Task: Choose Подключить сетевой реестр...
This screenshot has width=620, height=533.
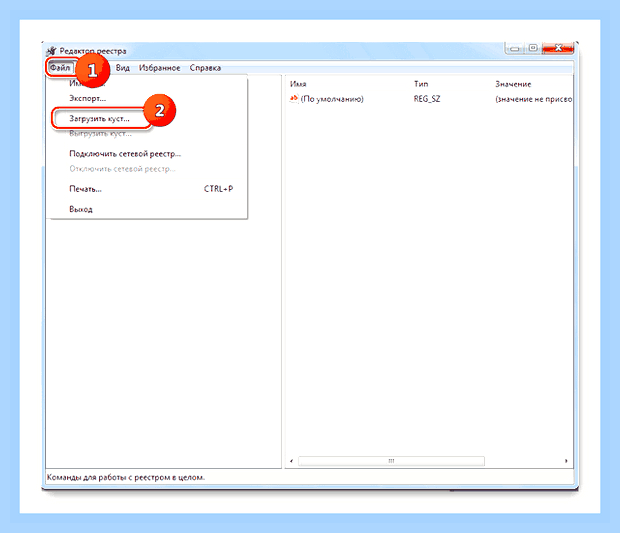Action: click(x=147, y=153)
